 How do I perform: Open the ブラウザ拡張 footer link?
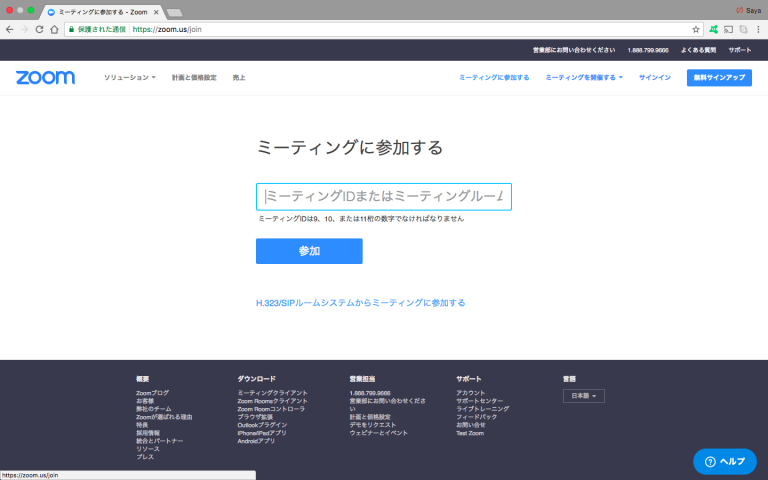[x=255, y=417]
